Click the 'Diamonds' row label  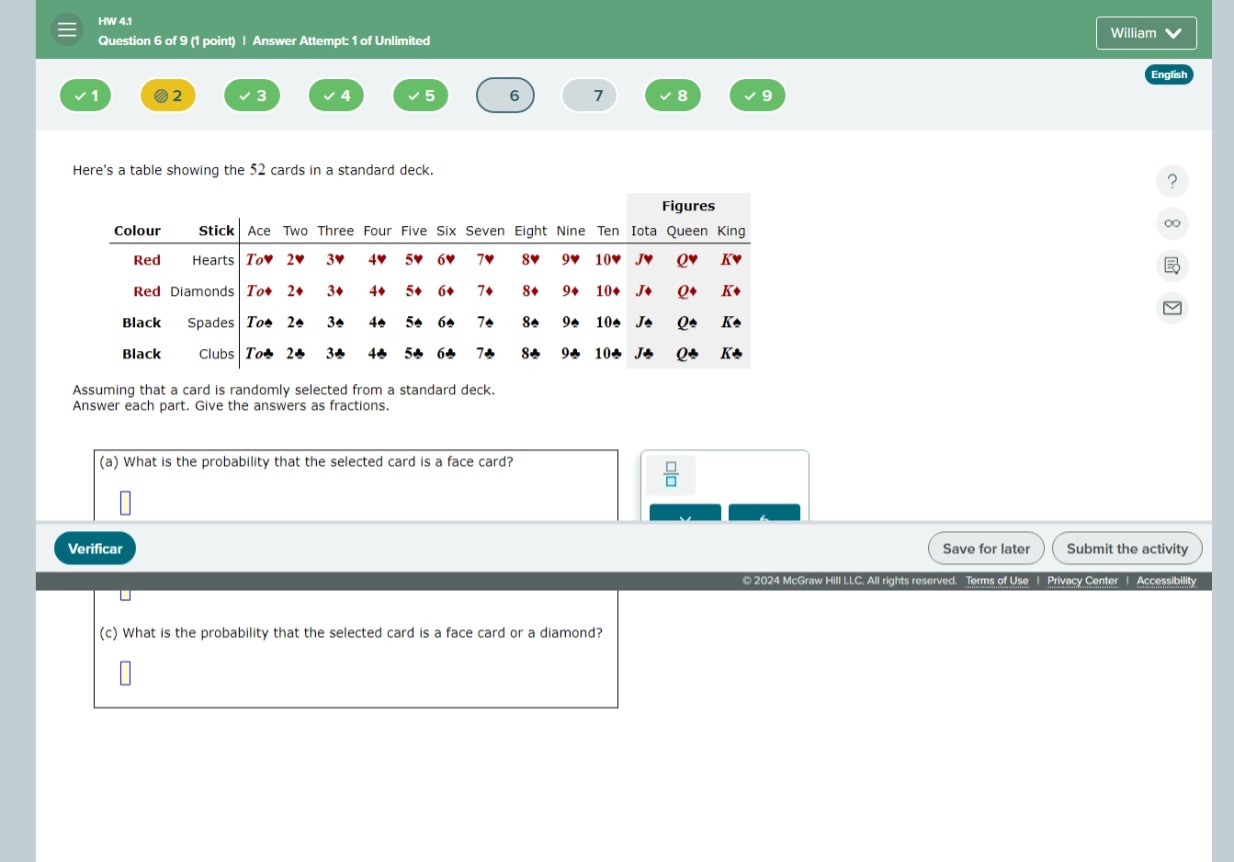202,291
